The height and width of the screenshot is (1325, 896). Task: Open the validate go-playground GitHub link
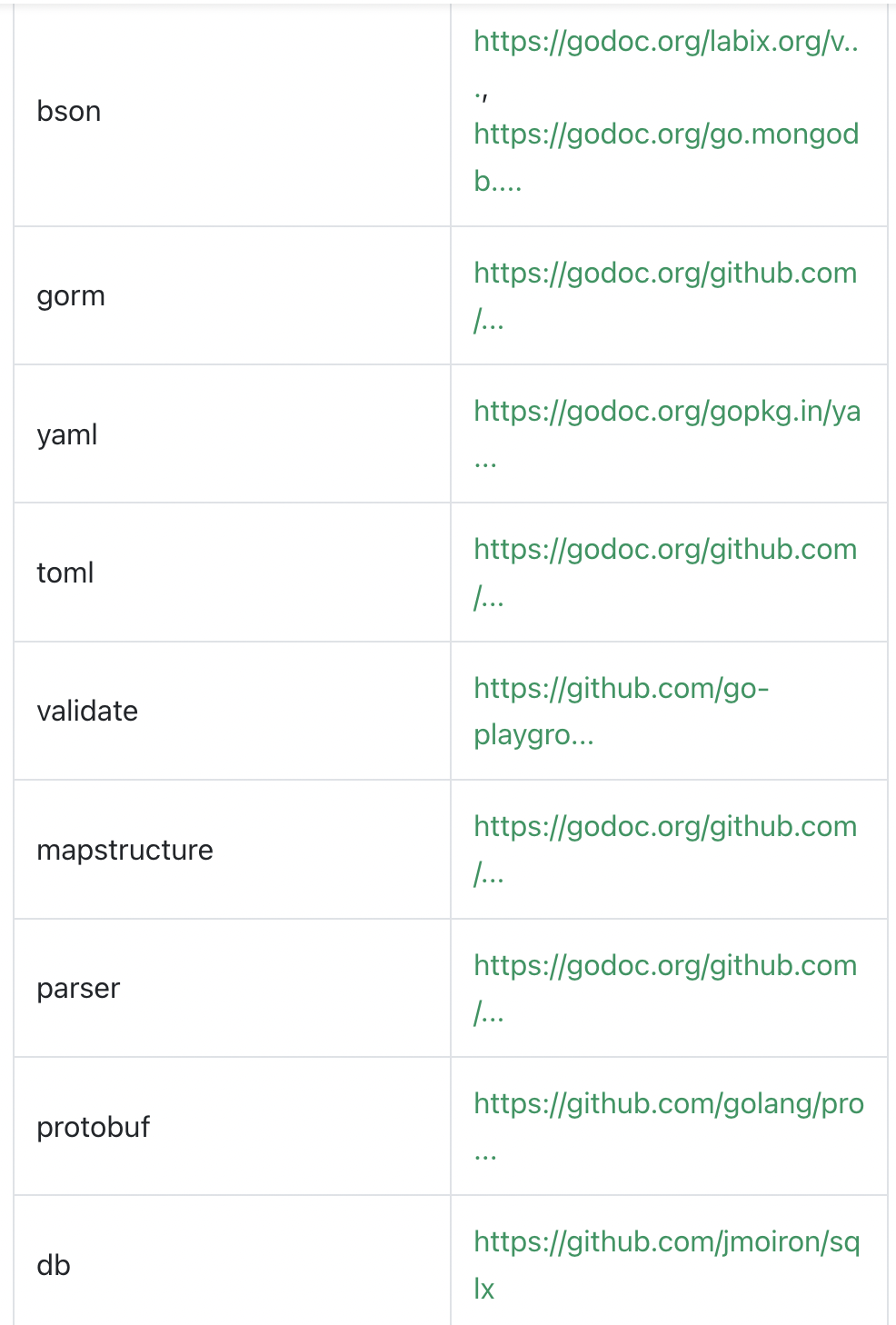[621, 689]
